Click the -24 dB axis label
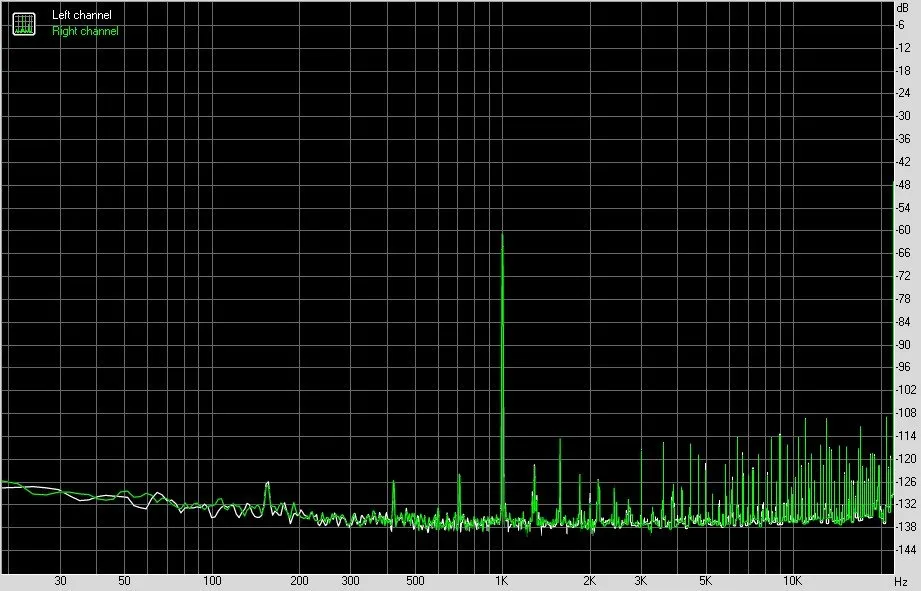This screenshot has width=921, height=591. (x=903, y=93)
